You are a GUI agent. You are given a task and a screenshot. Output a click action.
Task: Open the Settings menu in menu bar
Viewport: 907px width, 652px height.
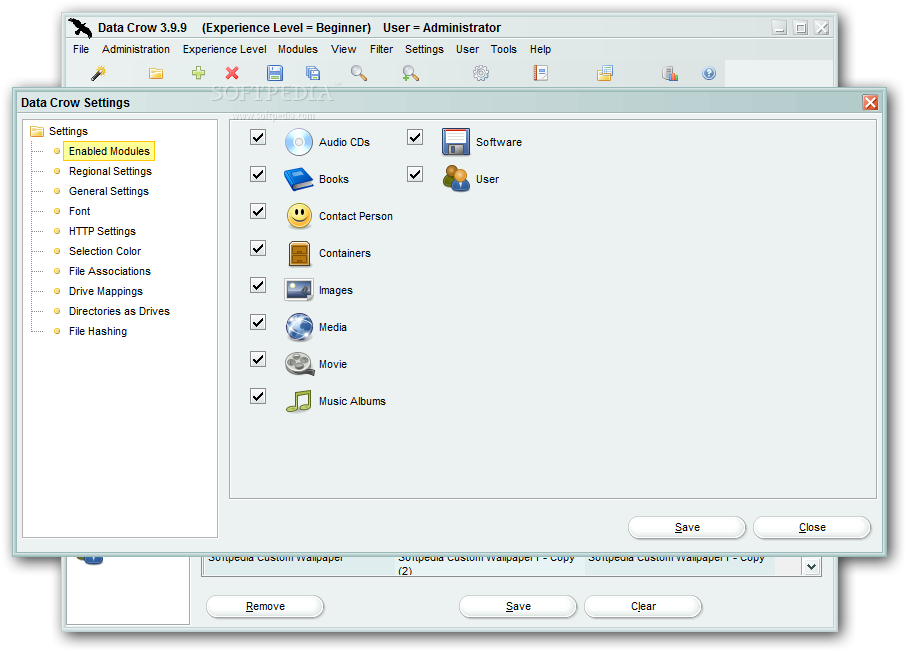[424, 49]
